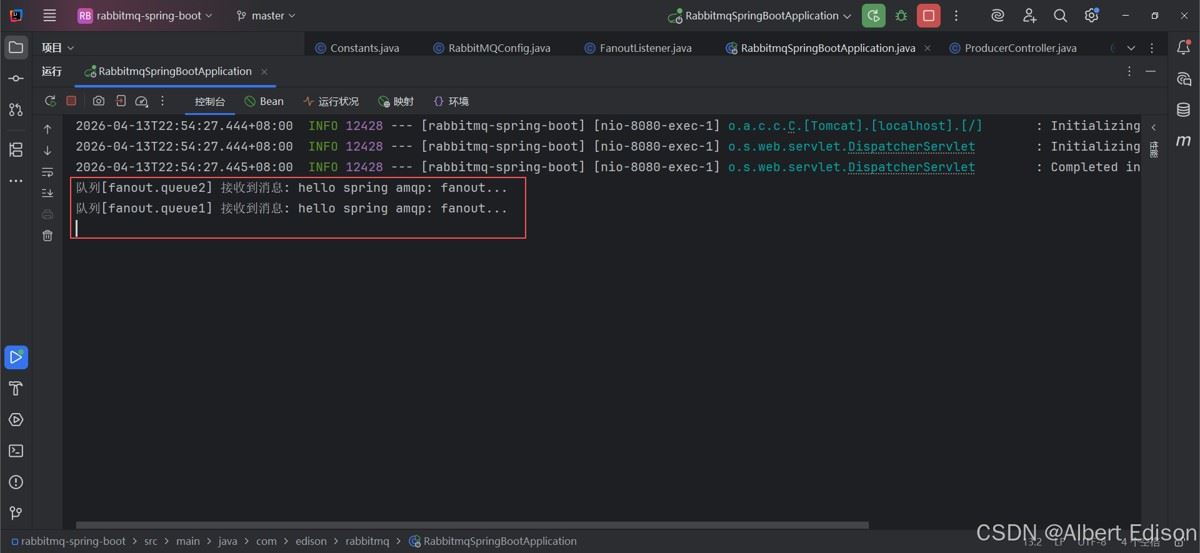Show more tool windows ellipsis
1200x553 pixels.
pos(16,181)
